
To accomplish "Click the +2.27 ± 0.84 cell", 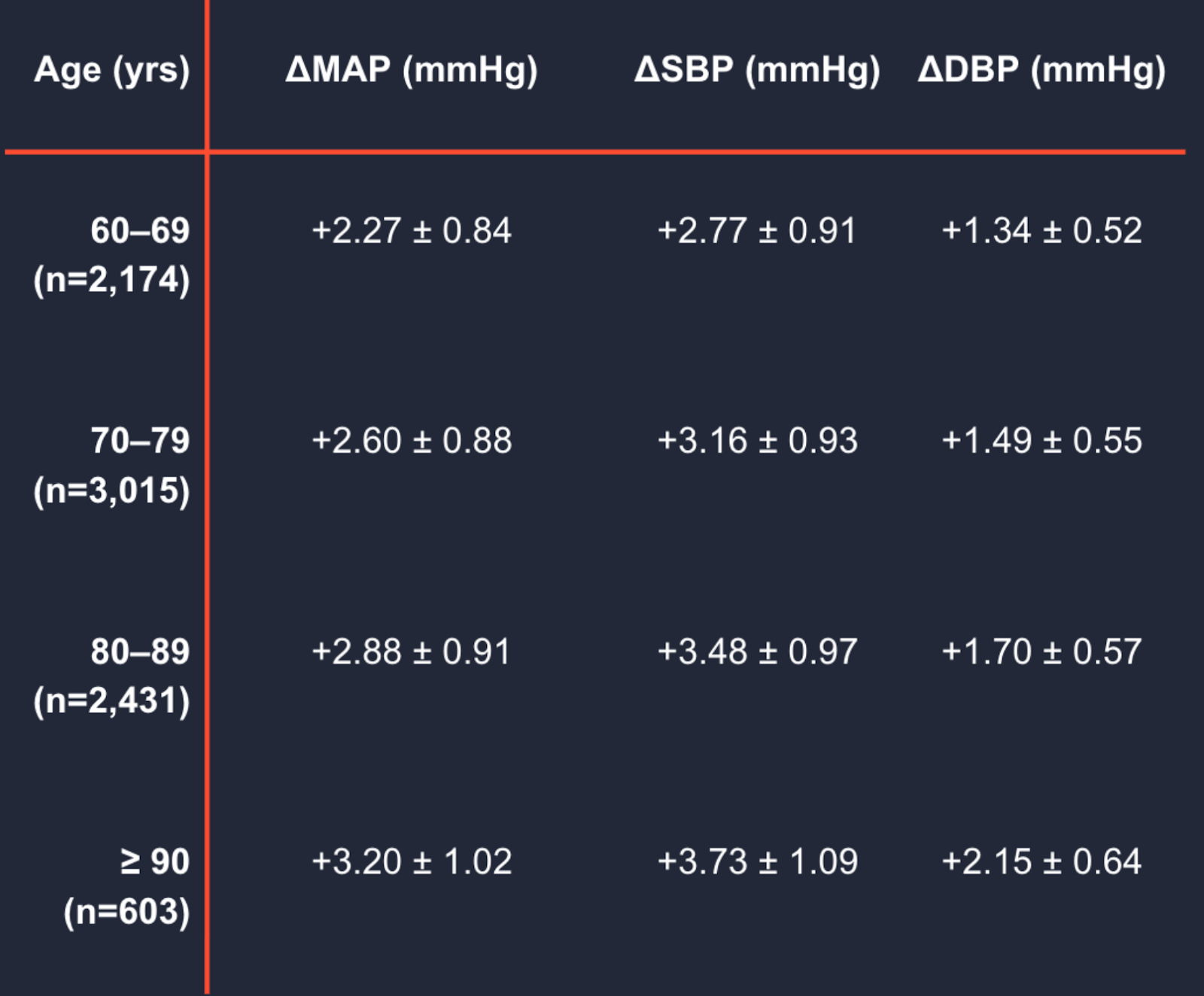I will point(411,230).
